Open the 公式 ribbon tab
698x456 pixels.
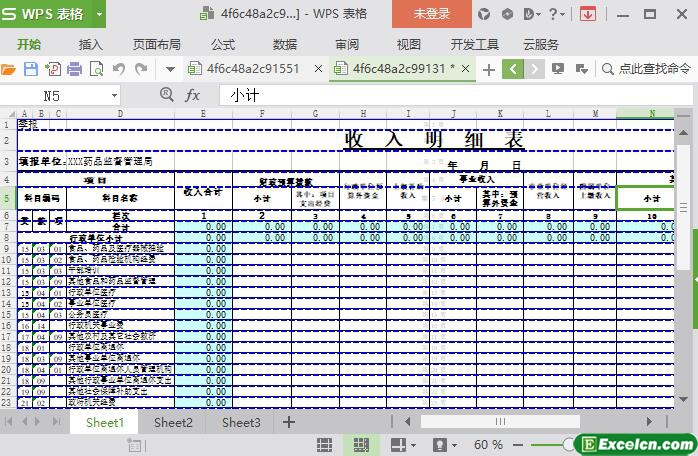[223, 45]
